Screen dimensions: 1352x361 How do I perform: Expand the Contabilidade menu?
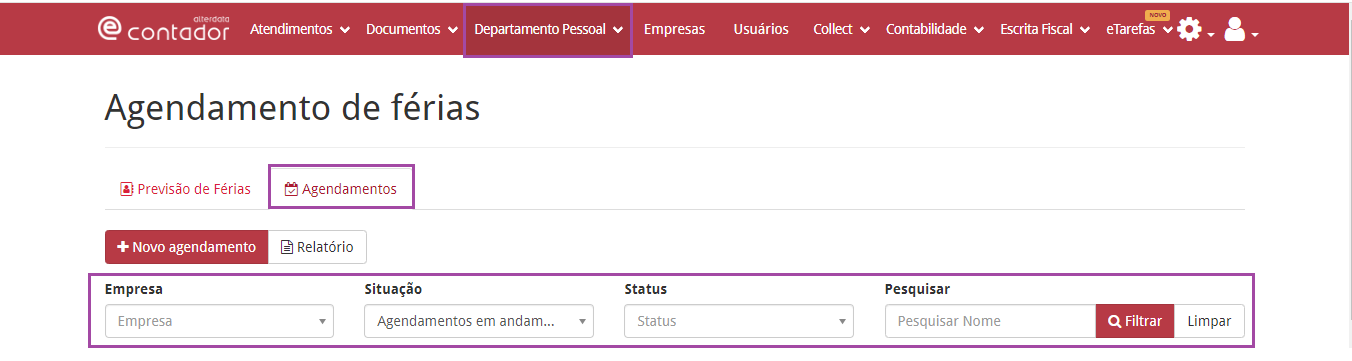click(x=935, y=30)
